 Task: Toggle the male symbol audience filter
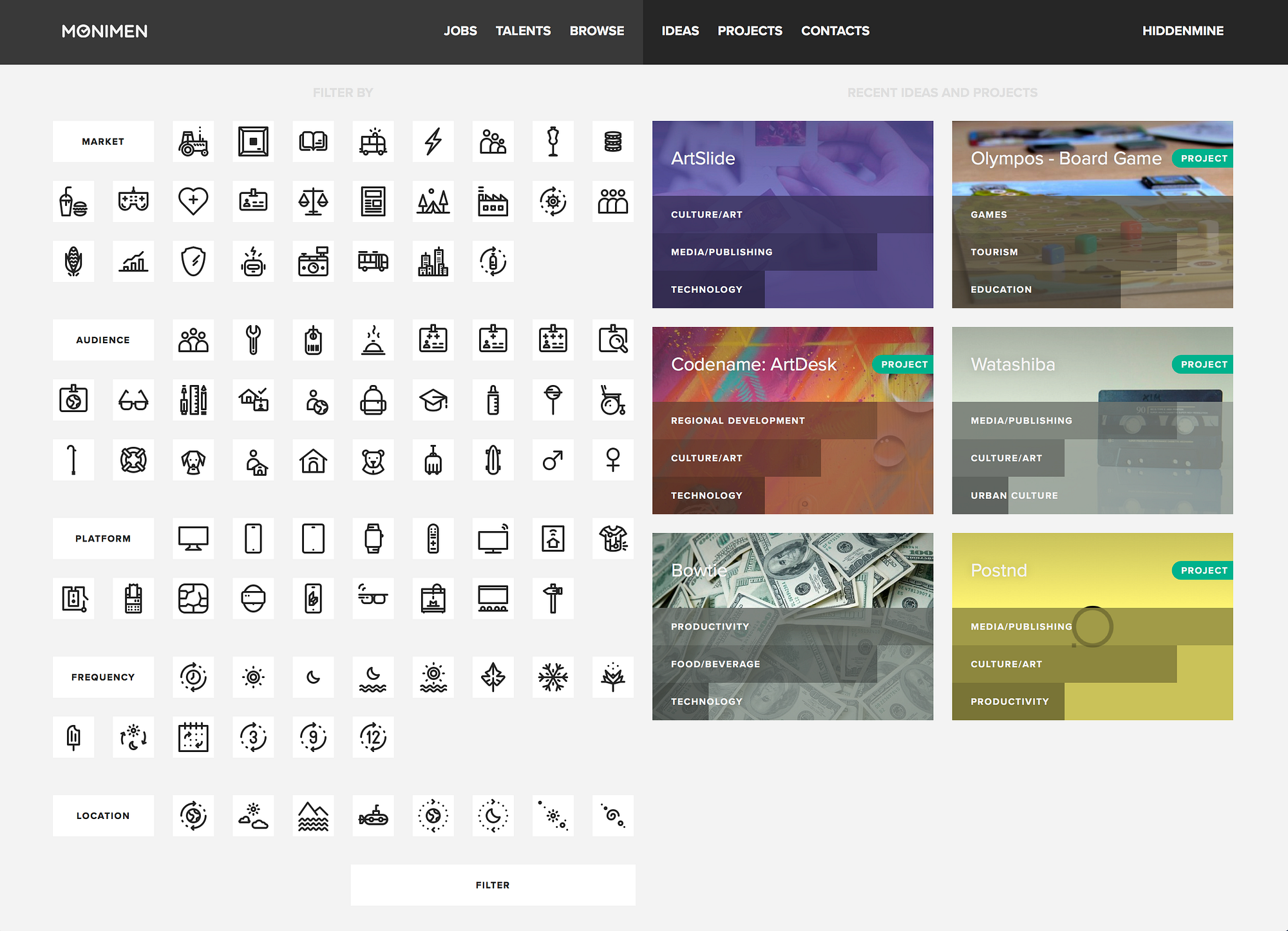tap(553, 460)
